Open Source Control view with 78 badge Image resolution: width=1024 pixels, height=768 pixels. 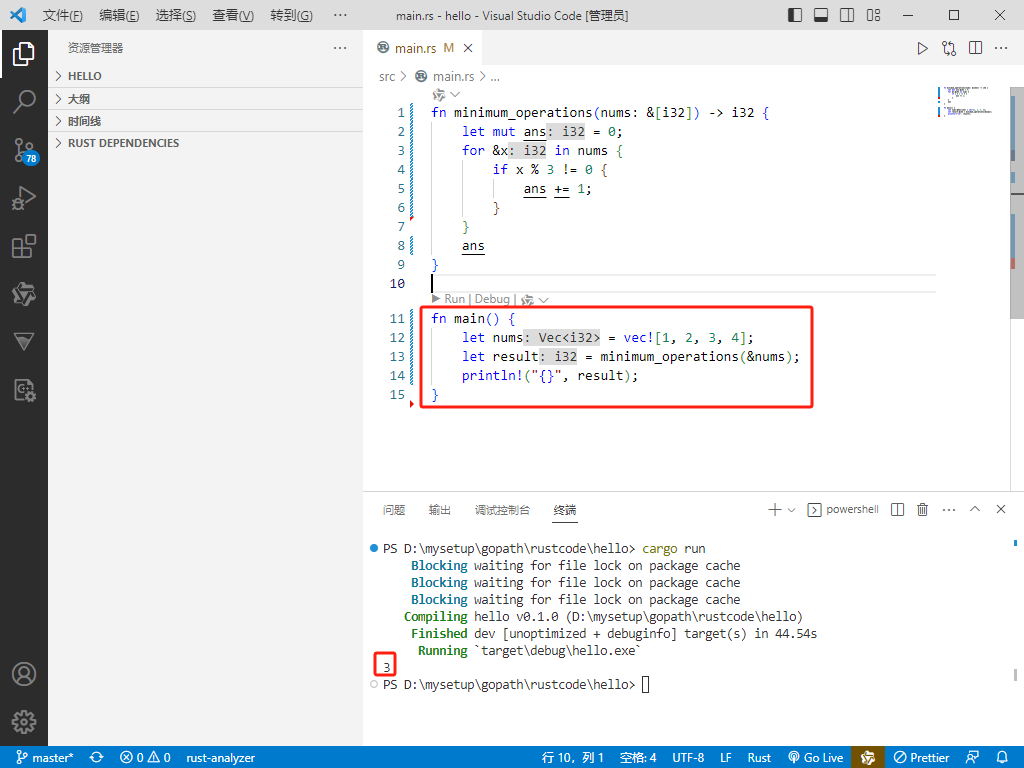click(25, 150)
